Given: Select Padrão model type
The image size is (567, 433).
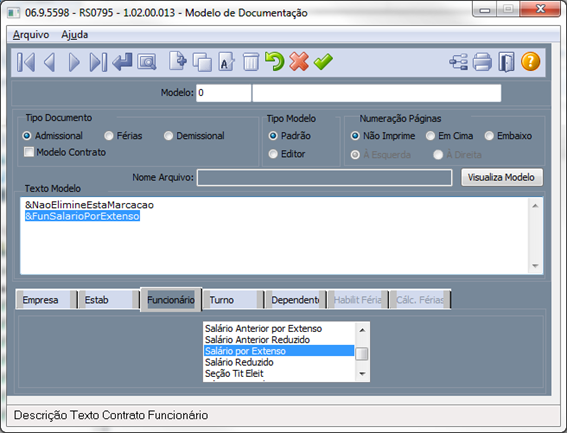Looking at the screenshot, I should [x=290, y=136].
